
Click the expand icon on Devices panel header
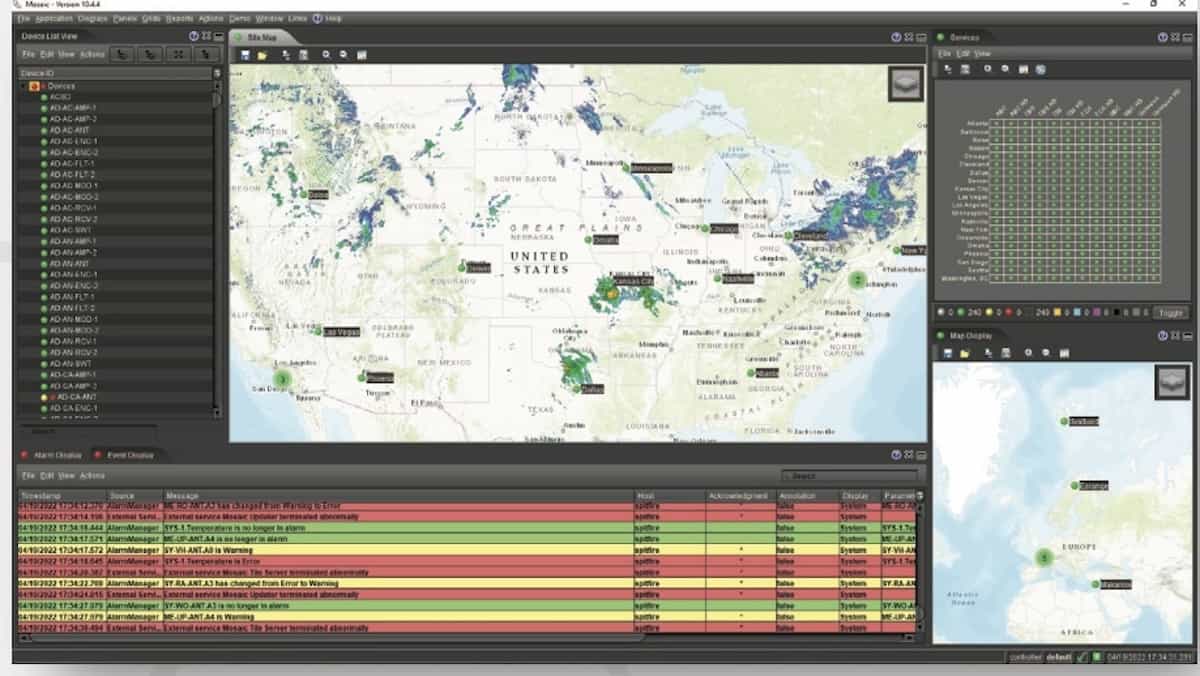click(1174, 38)
